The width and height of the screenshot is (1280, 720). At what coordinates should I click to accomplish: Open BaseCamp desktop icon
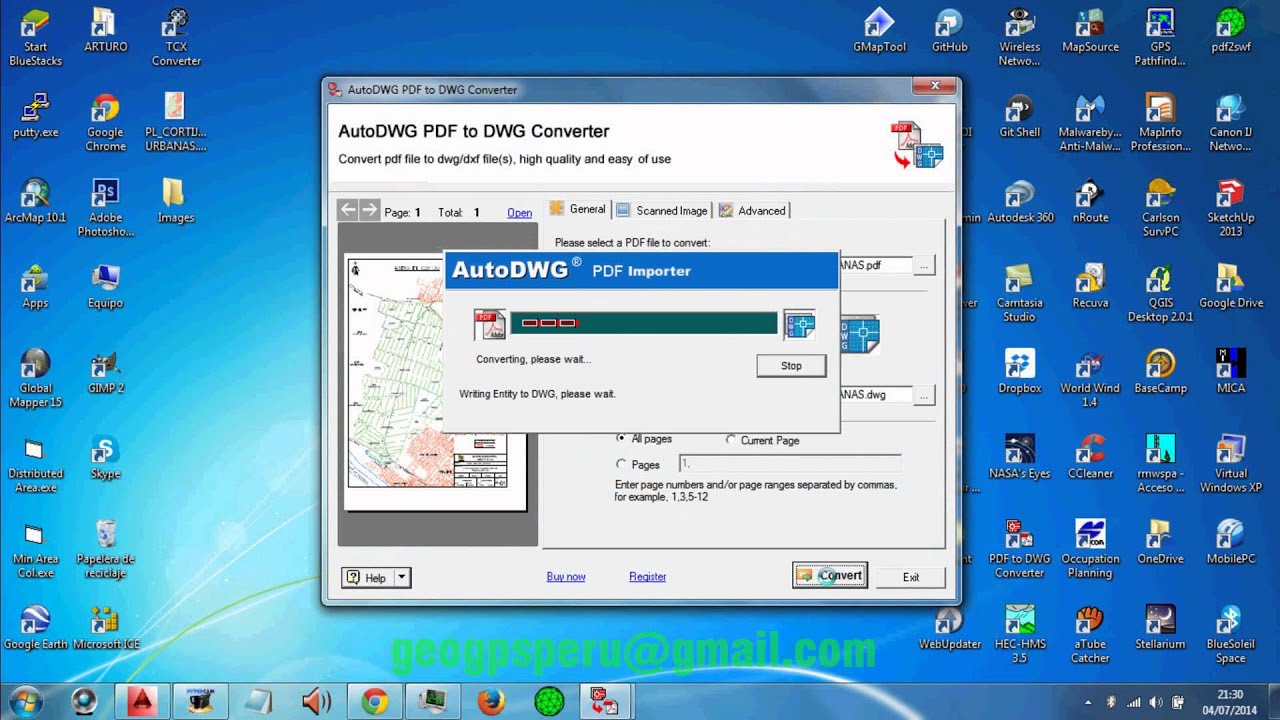pyautogui.click(x=1160, y=372)
